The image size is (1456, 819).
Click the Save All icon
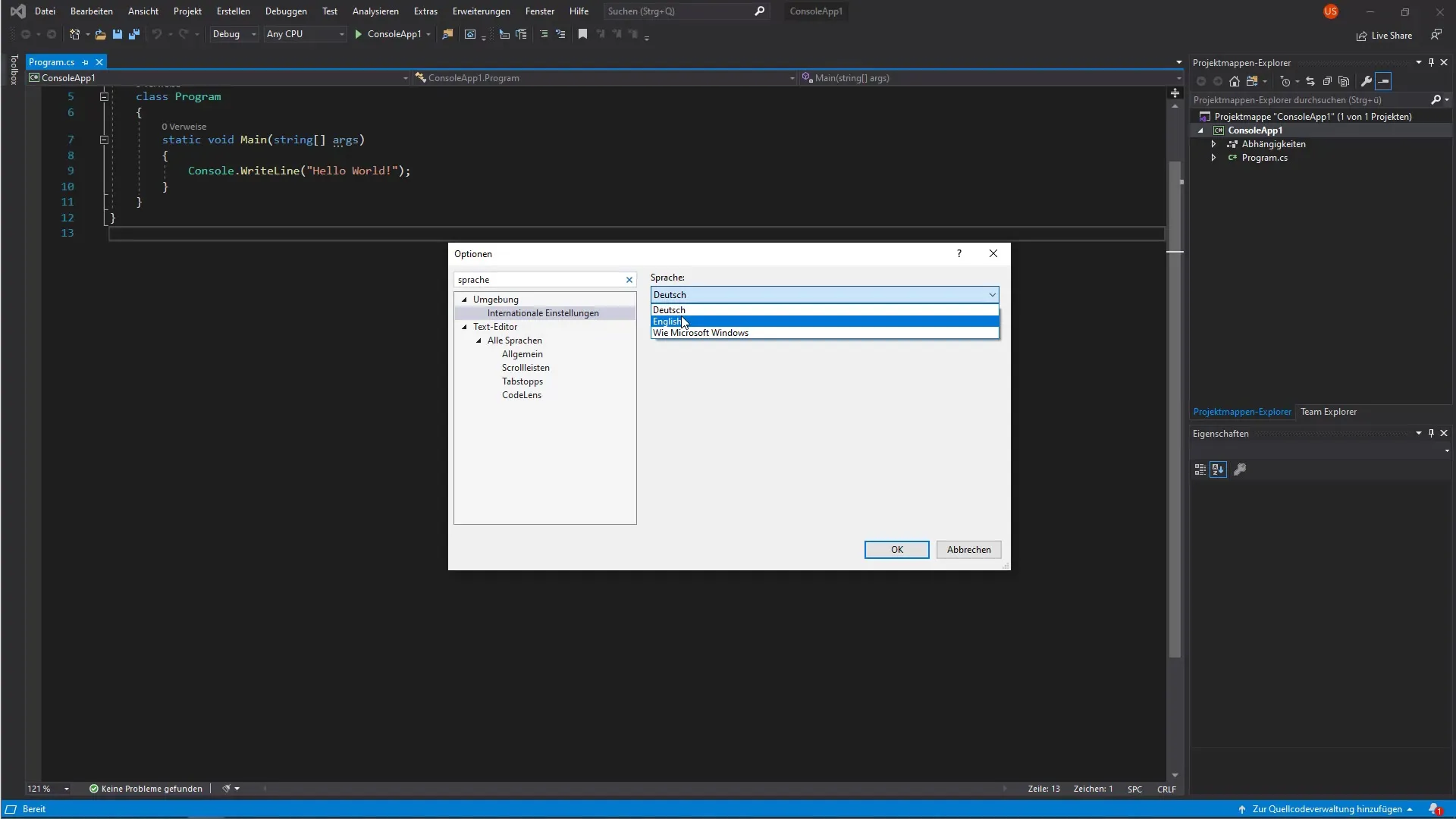click(x=134, y=34)
